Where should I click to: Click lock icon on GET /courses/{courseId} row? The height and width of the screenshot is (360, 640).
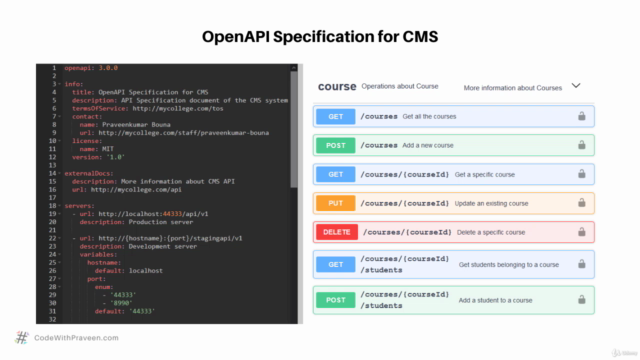click(x=582, y=174)
